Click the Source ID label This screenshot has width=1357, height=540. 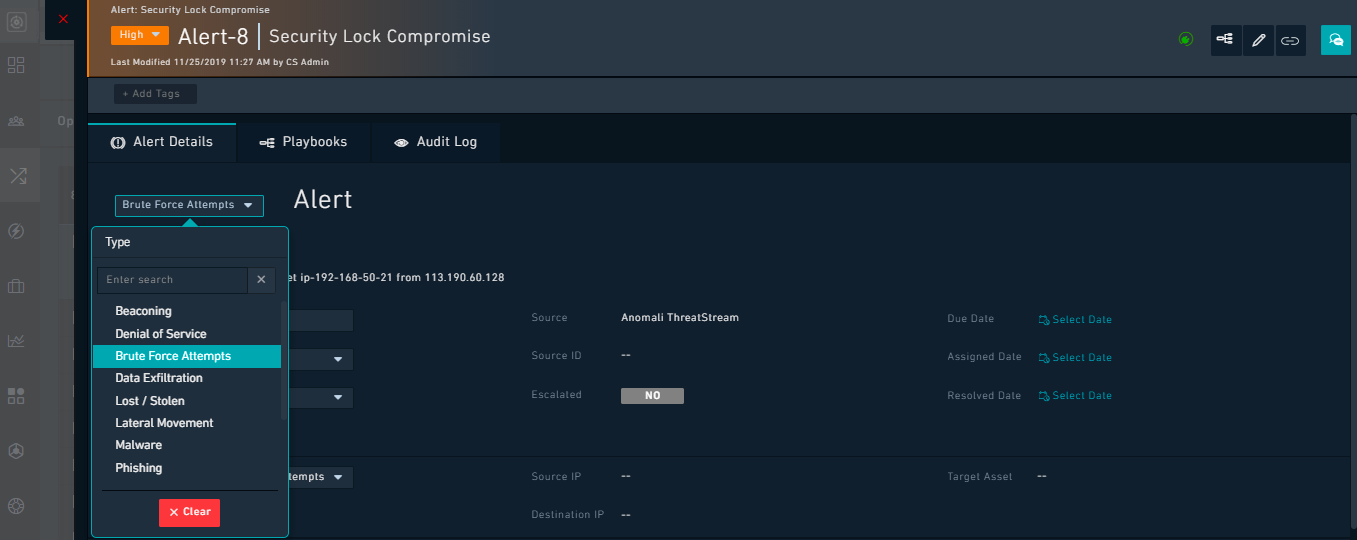click(x=557, y=356)
